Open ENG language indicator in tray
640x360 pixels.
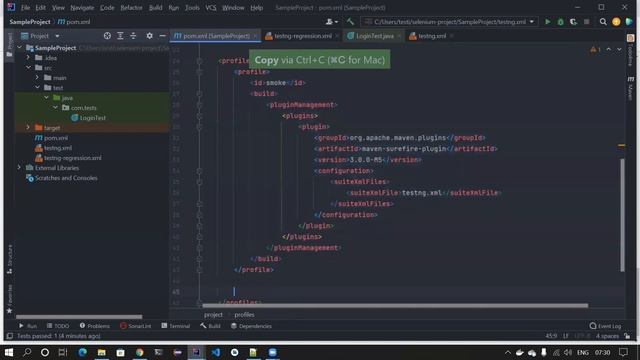pos(582,352)
